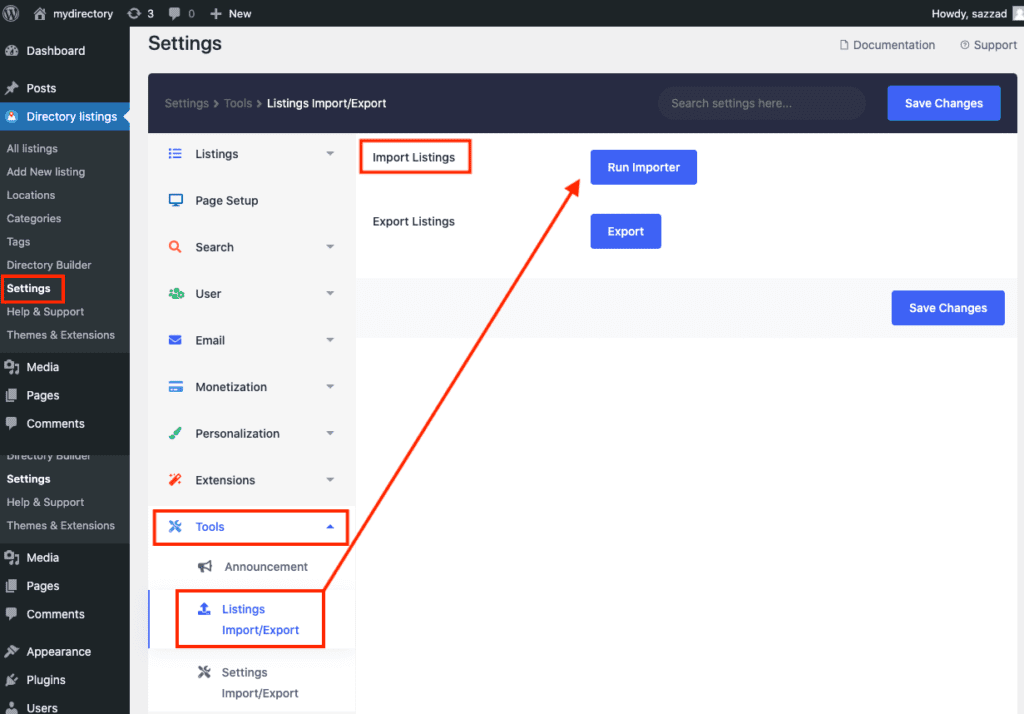The width and height of the screenshot is (1024, 714).
Task: Click the Email envelope icon
Action: (176, 340)
